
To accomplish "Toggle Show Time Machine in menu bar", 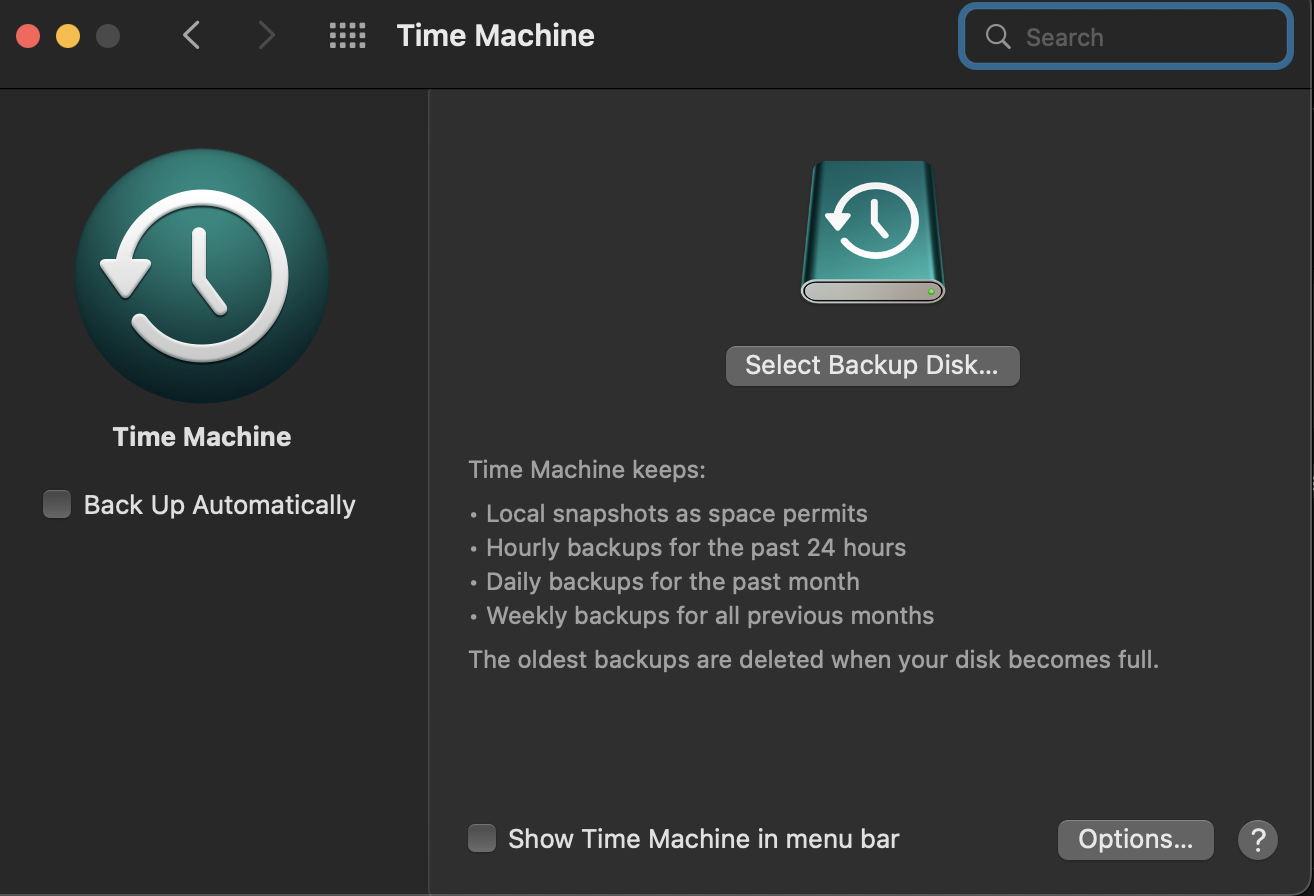I will coord(482,838).
